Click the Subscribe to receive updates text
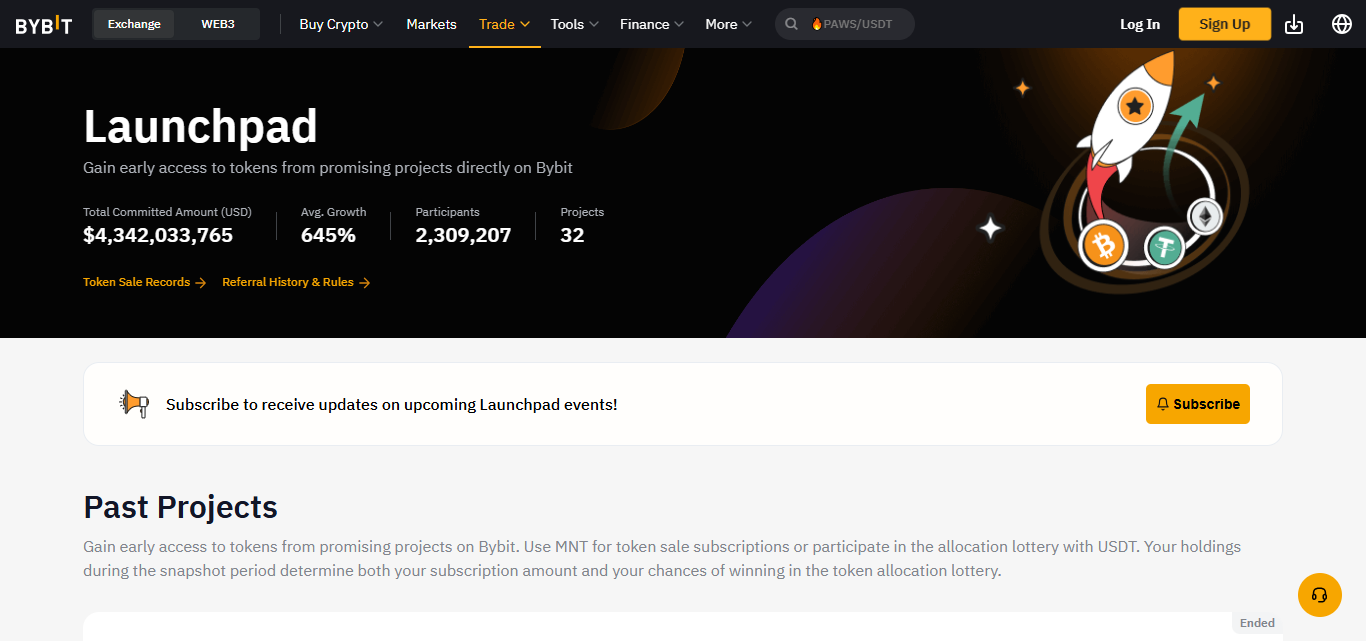The width and height of the screenshot is (1366, 641). [x=392, y=405]
